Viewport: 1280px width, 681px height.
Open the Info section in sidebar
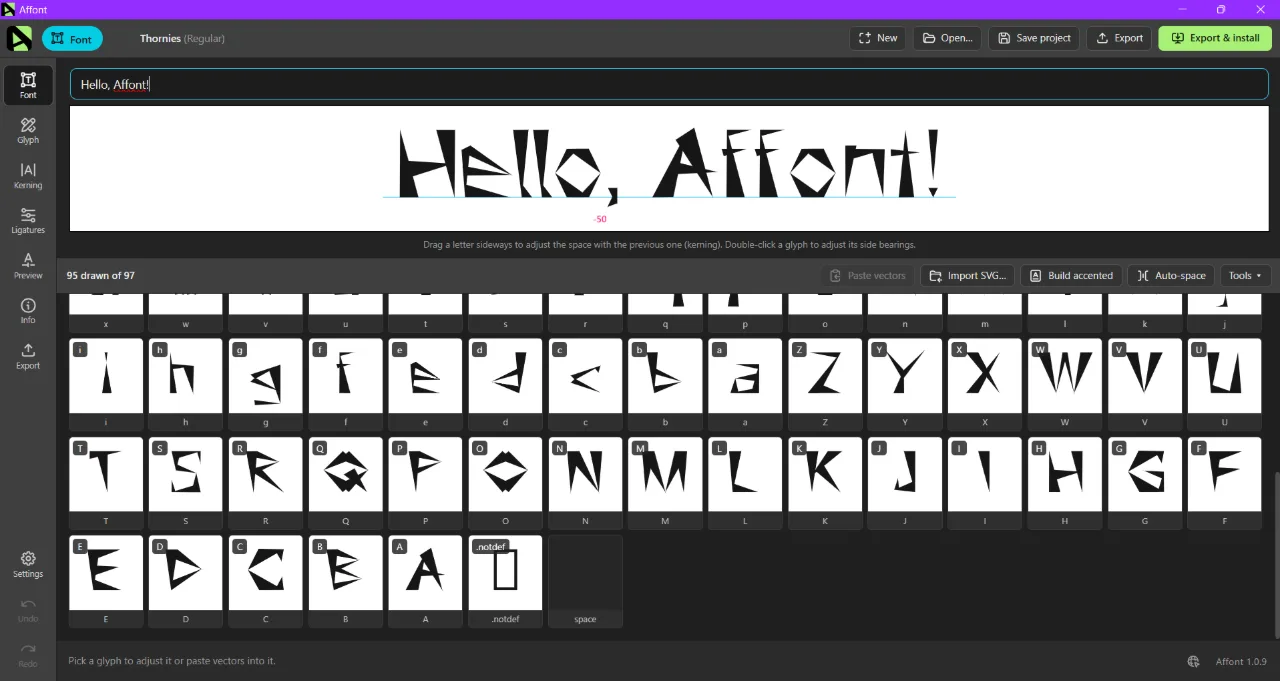[x=28, y=311]
